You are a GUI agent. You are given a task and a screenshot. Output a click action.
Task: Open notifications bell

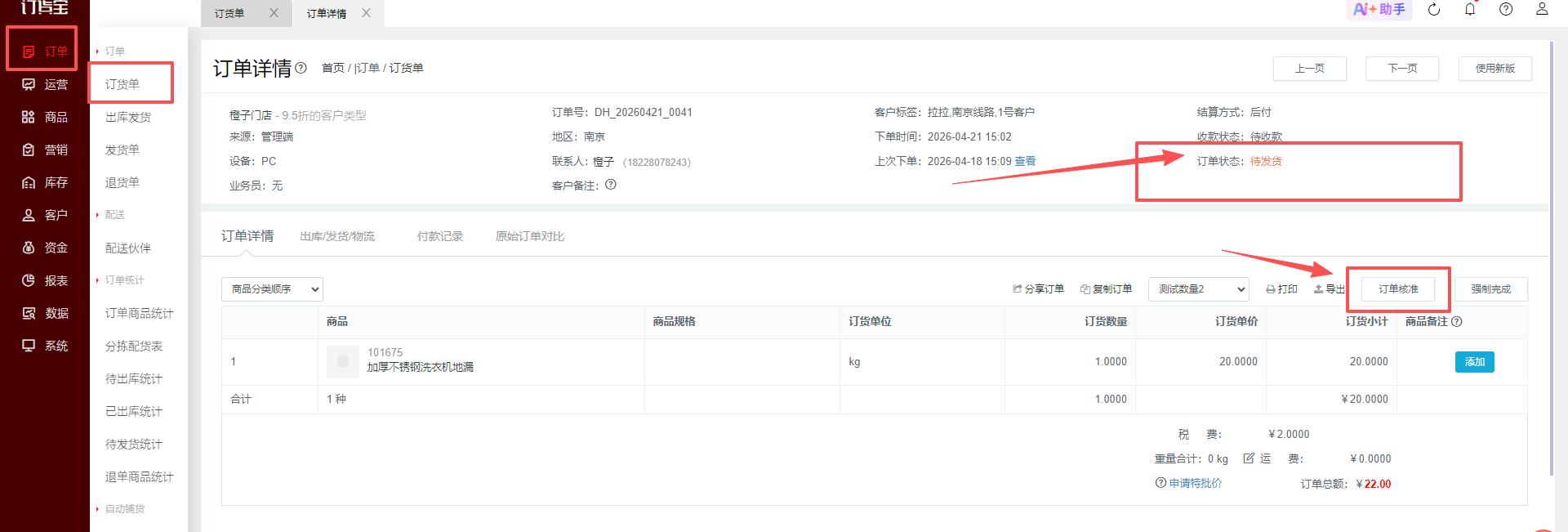1470,9
